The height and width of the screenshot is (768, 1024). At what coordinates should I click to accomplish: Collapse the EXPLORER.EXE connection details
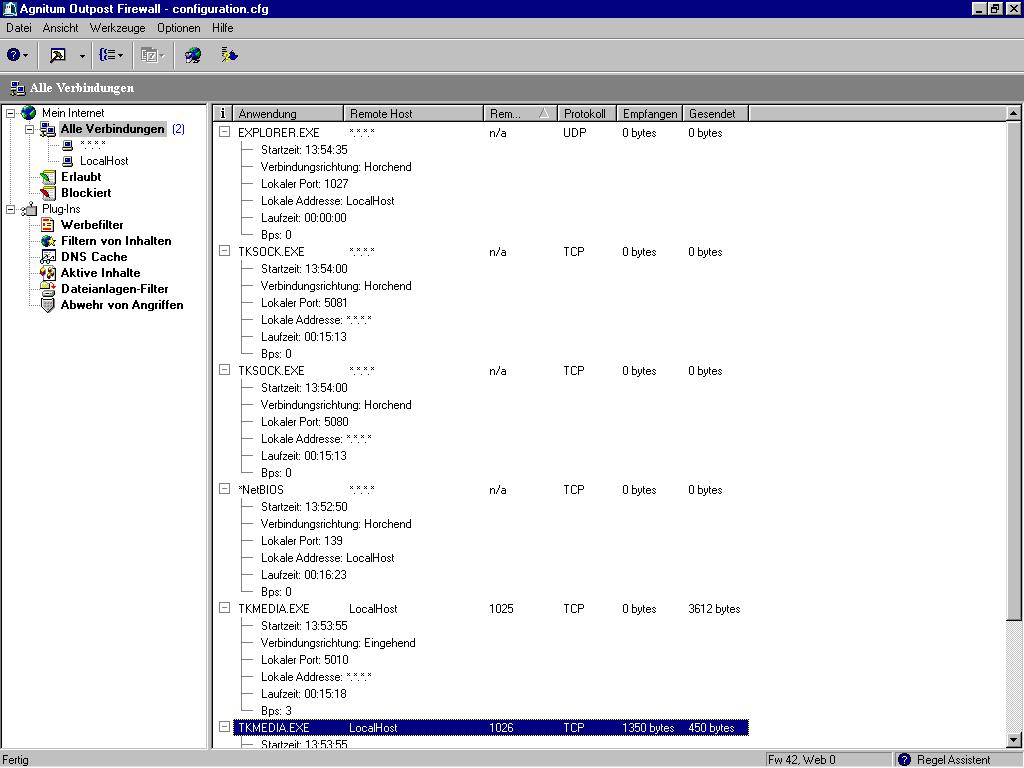[224, 132]
